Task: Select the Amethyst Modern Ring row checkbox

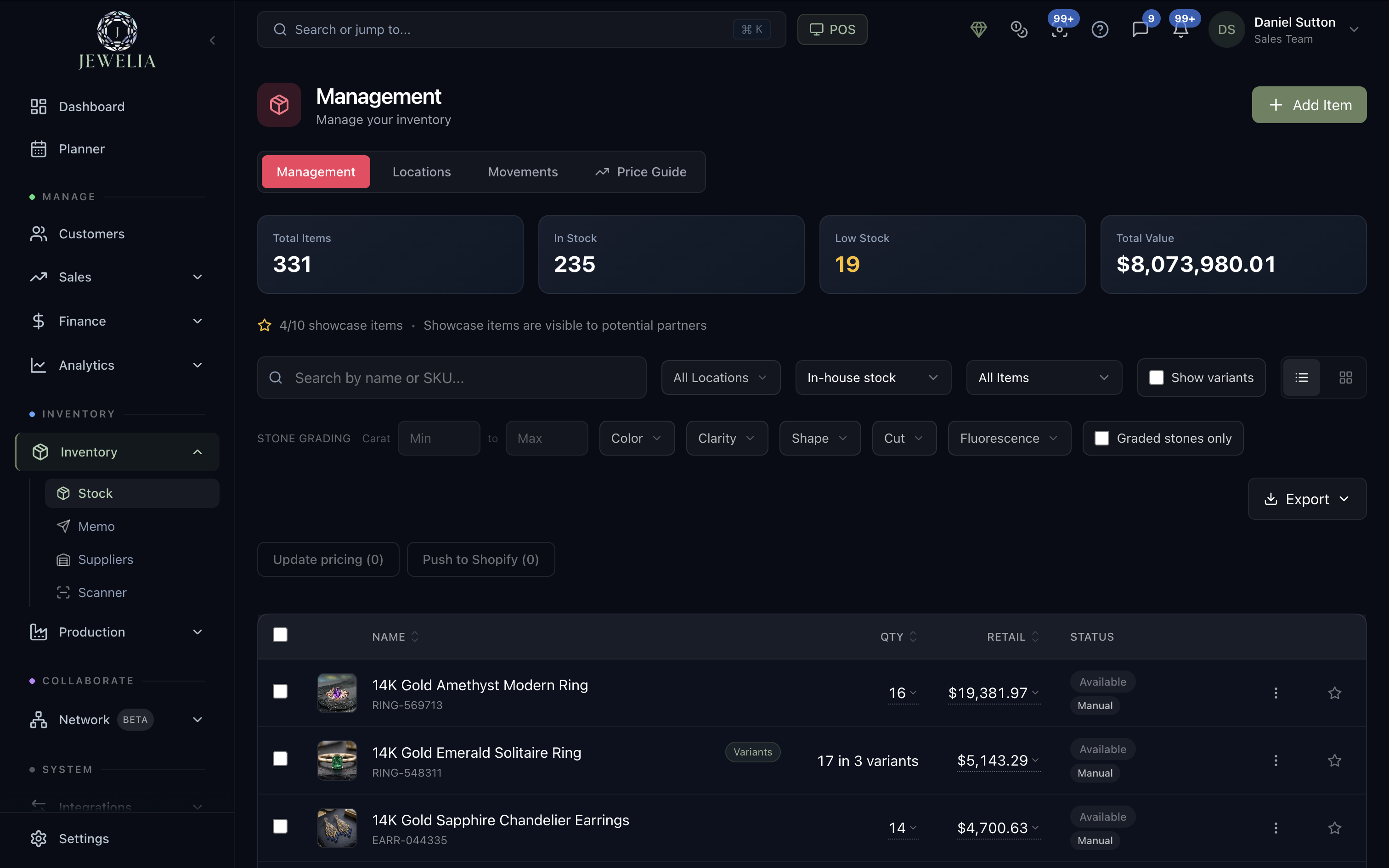Action: pos(280,691)
